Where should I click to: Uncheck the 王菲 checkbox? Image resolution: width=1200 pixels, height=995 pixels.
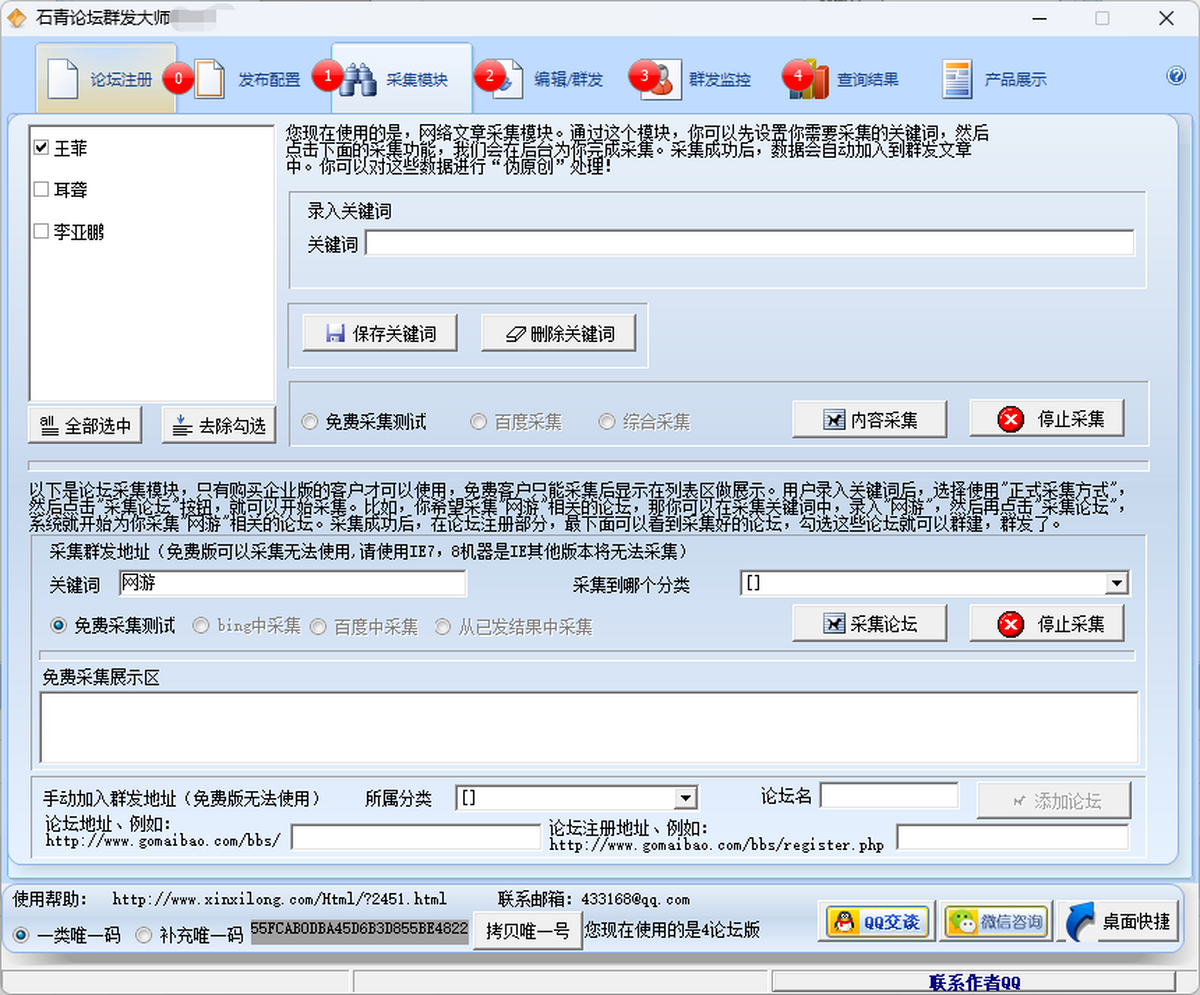(x=41, y=147)
